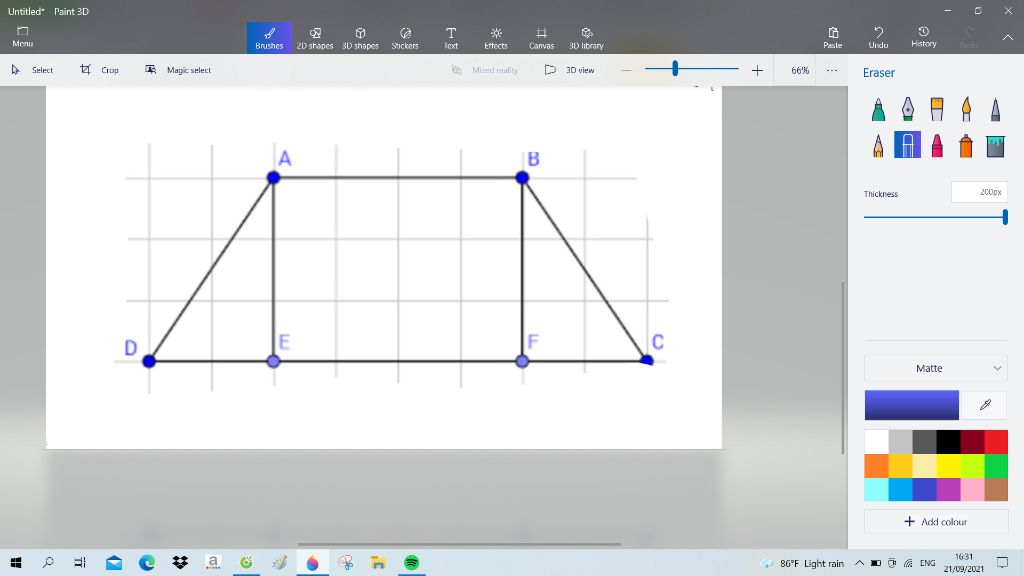Open the Matte material dropdown

tap(935, 368)
